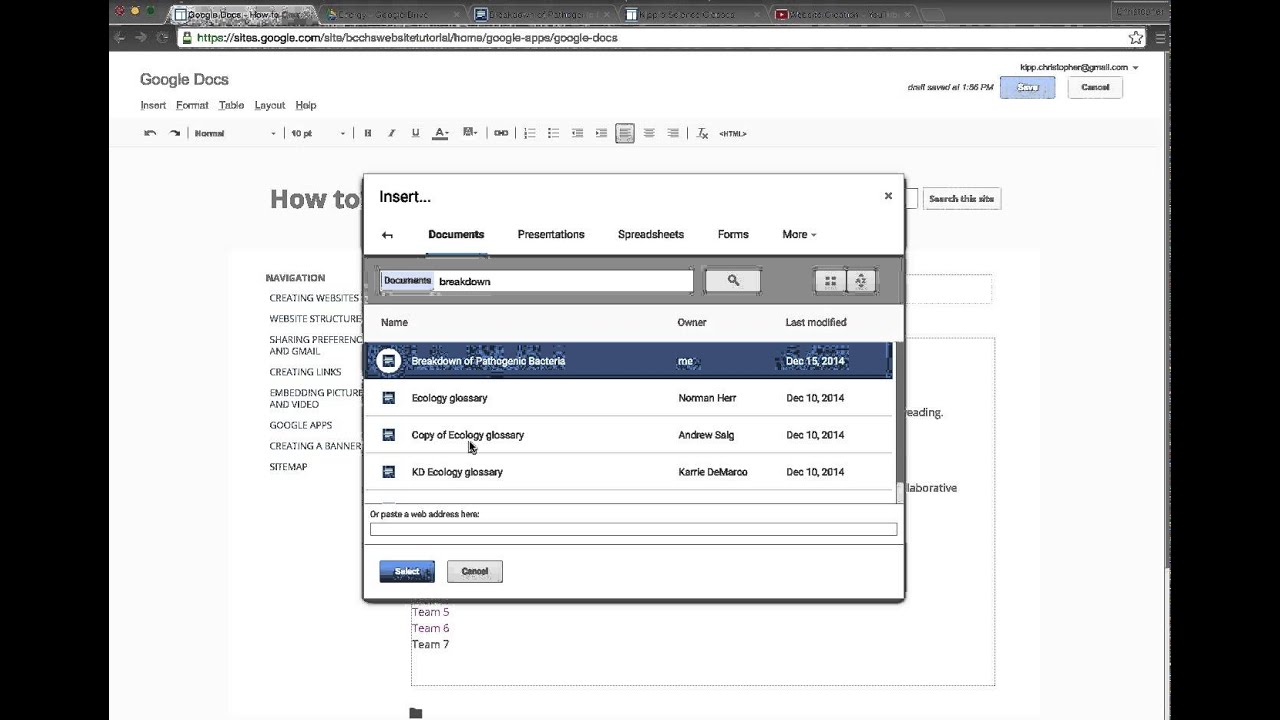Click the Select button in the dialog
This screenshot has height=720, width=1280.
(407, 571)
